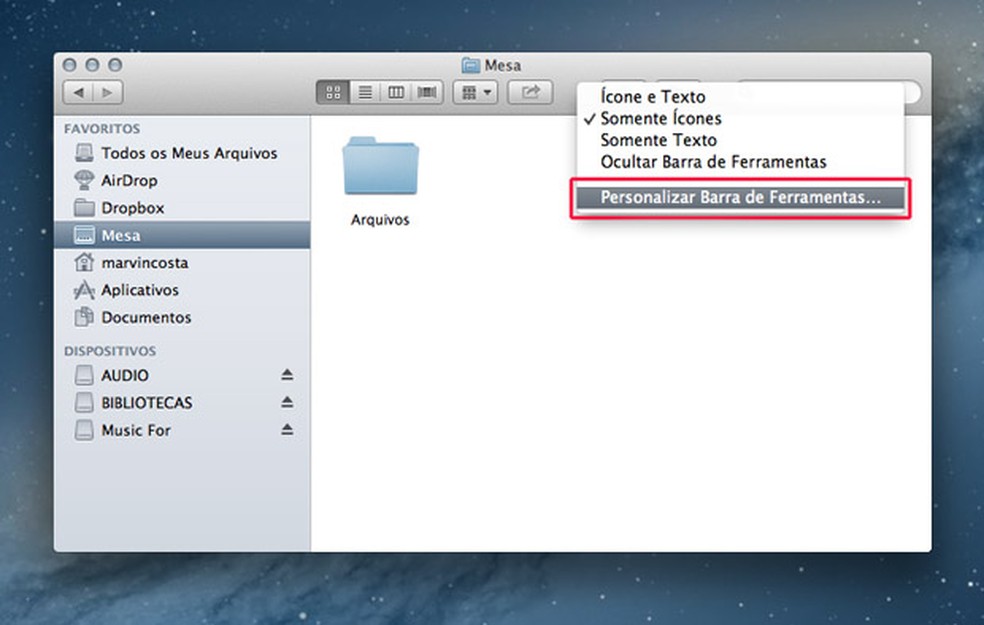984x625 pixels.
Task: Close the Finder window
Action: click(x=70, y=65)
